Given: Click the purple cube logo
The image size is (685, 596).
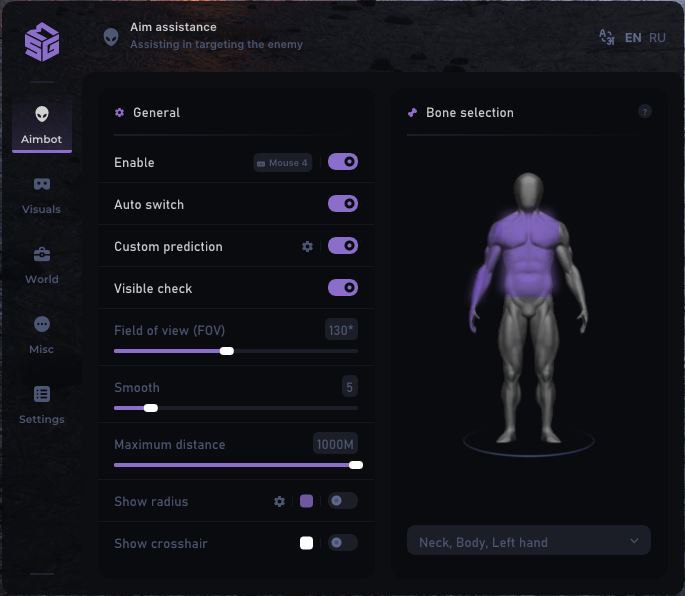Looking at the screenshot, I should (x=42, y=42).
